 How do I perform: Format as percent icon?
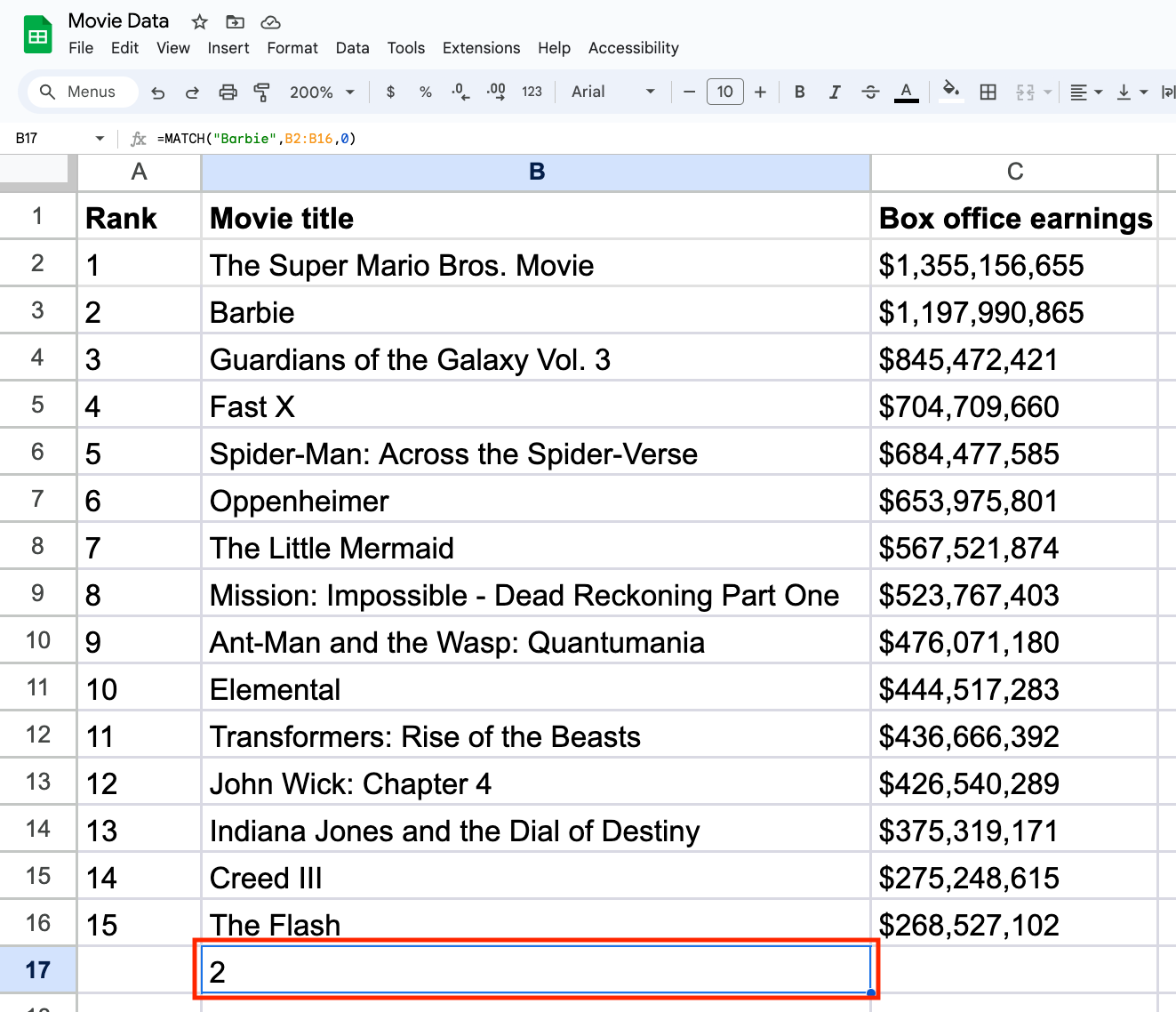tap(426, 92)
